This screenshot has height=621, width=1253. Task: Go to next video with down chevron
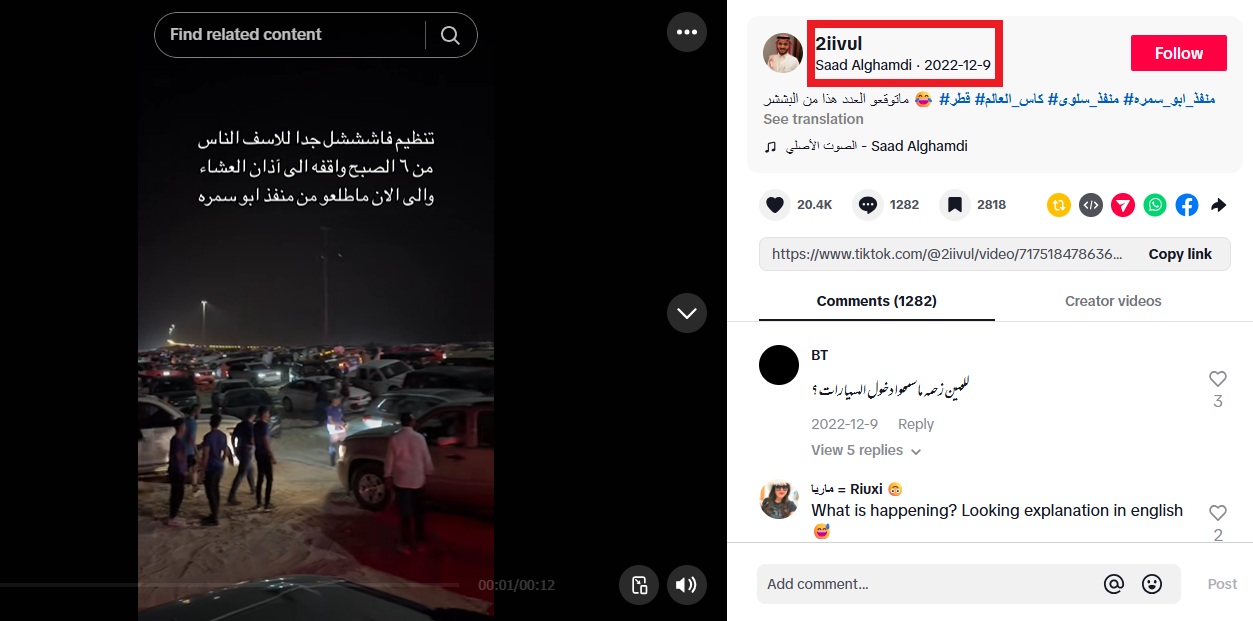686,313
